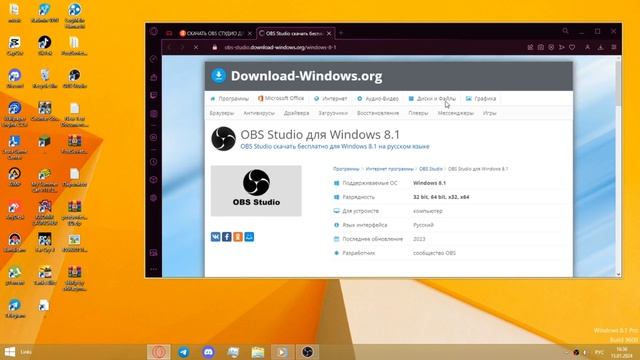Click OBS Studio breadcrumb link

point(431,169)
